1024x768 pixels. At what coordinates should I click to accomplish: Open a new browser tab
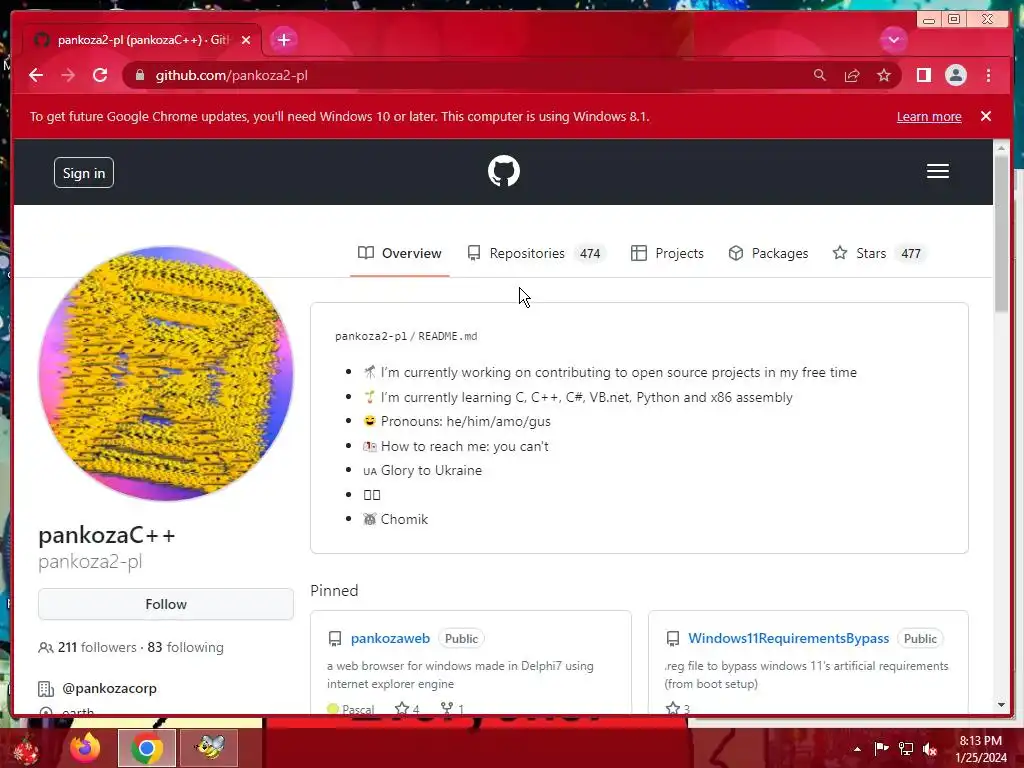[283, 40]
